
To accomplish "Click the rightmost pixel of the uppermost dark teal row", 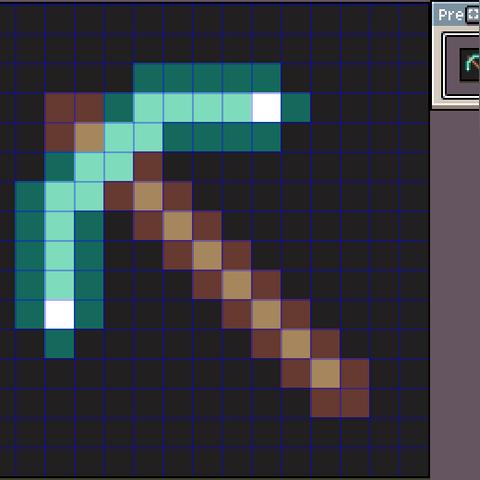I will (x=266, y=78).
